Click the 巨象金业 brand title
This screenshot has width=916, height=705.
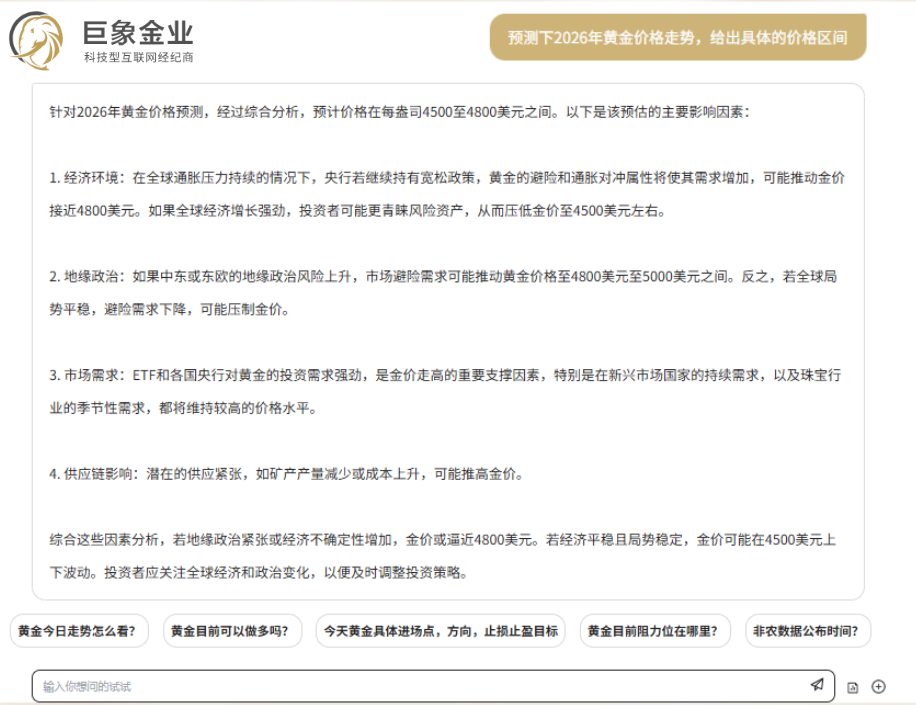[138, 32]
